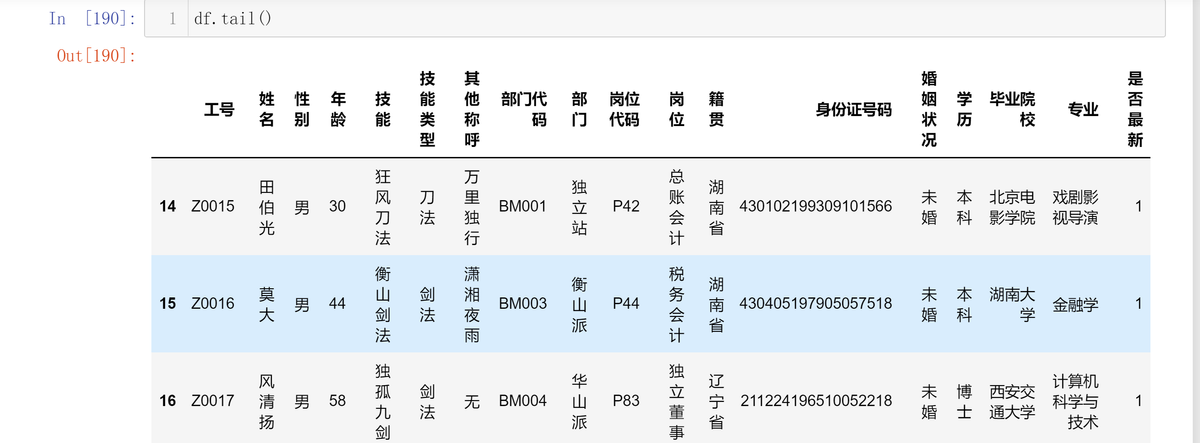1200x443 pixels.
Task: Click ID number 430102199309101566
Action: 815,207
